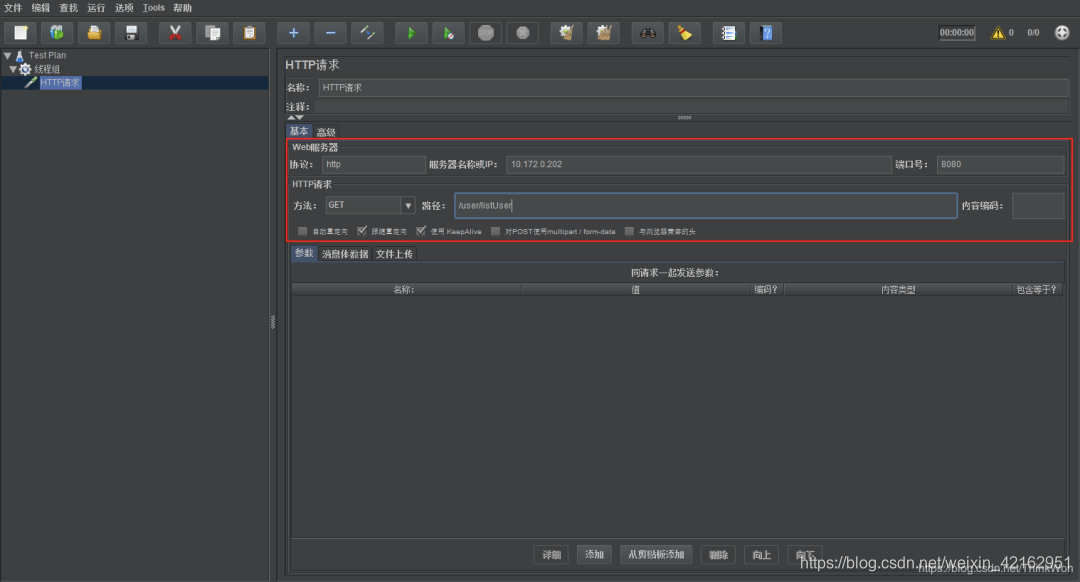Click the Reset search broom icon
Viewport: 1080px width, 582px height.
(x=685, y=32)
